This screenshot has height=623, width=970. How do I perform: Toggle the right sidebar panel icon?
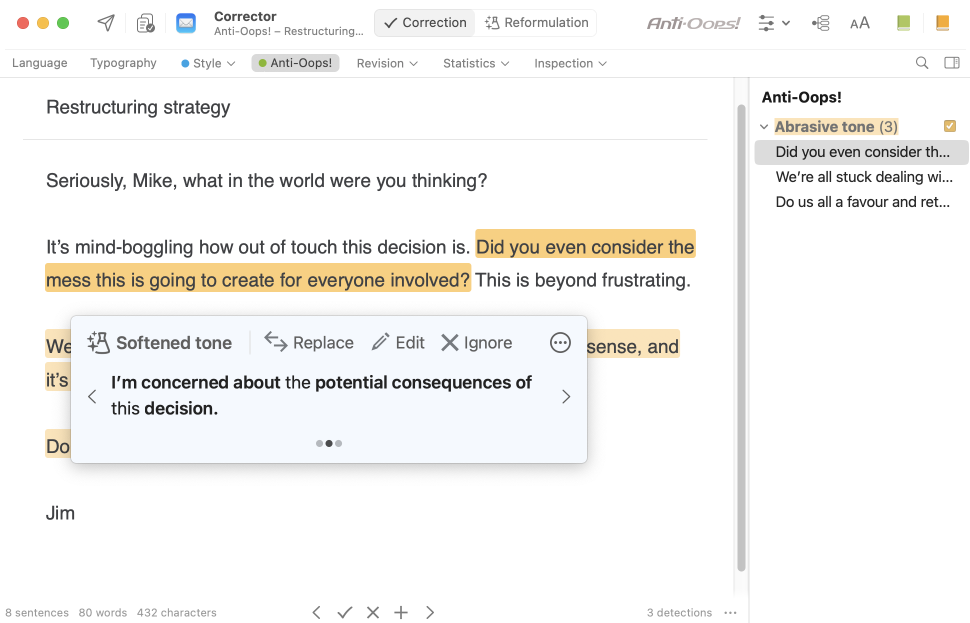(952, 63)
